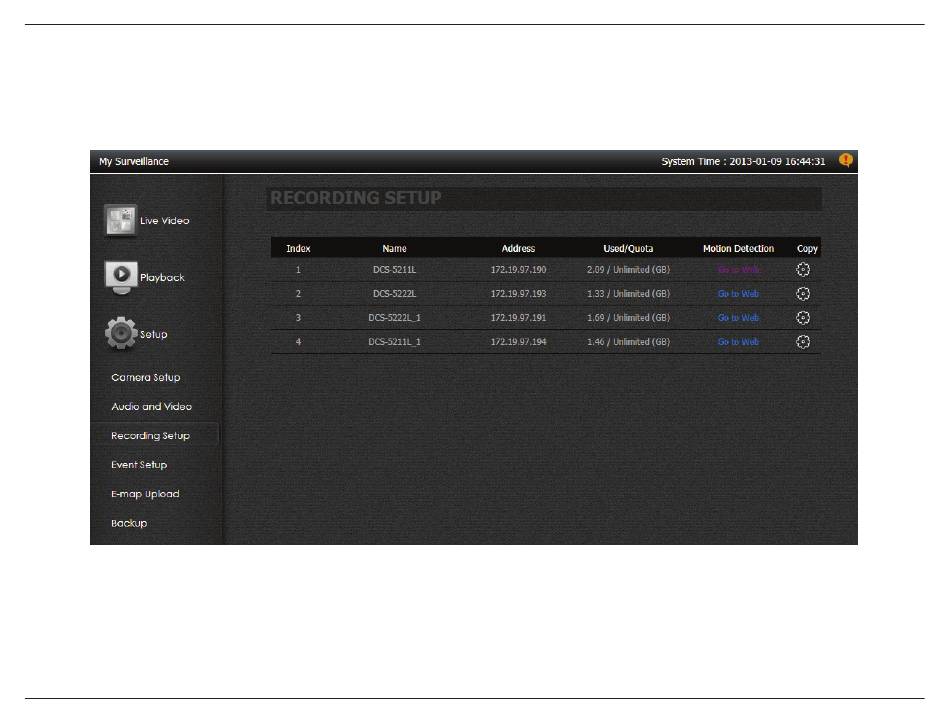Open Audio and Video settings
Screen dimensions: 950x725
click(x=151, y=406)
